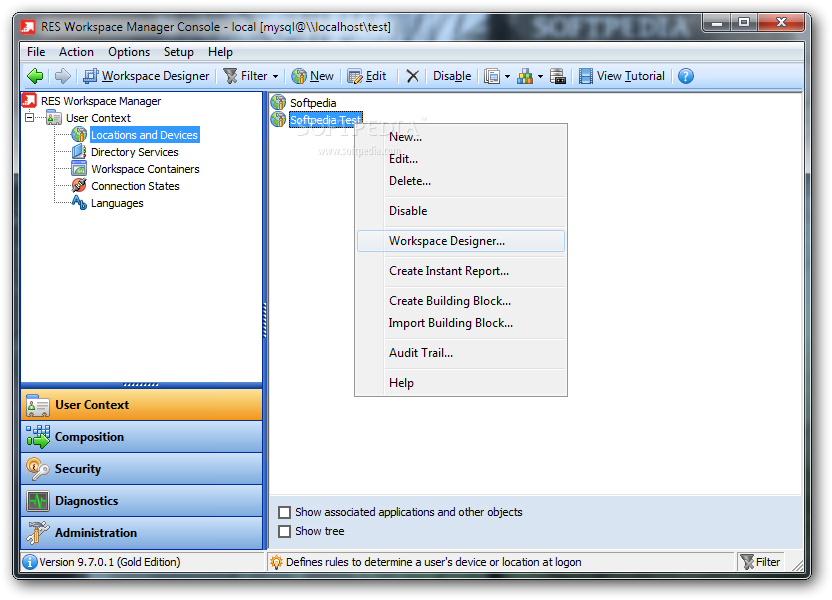Select Languages in the tree
Image resolution: width=832 pixels, height=600 pixels.
pyautogui.click(x=117, y=203)
